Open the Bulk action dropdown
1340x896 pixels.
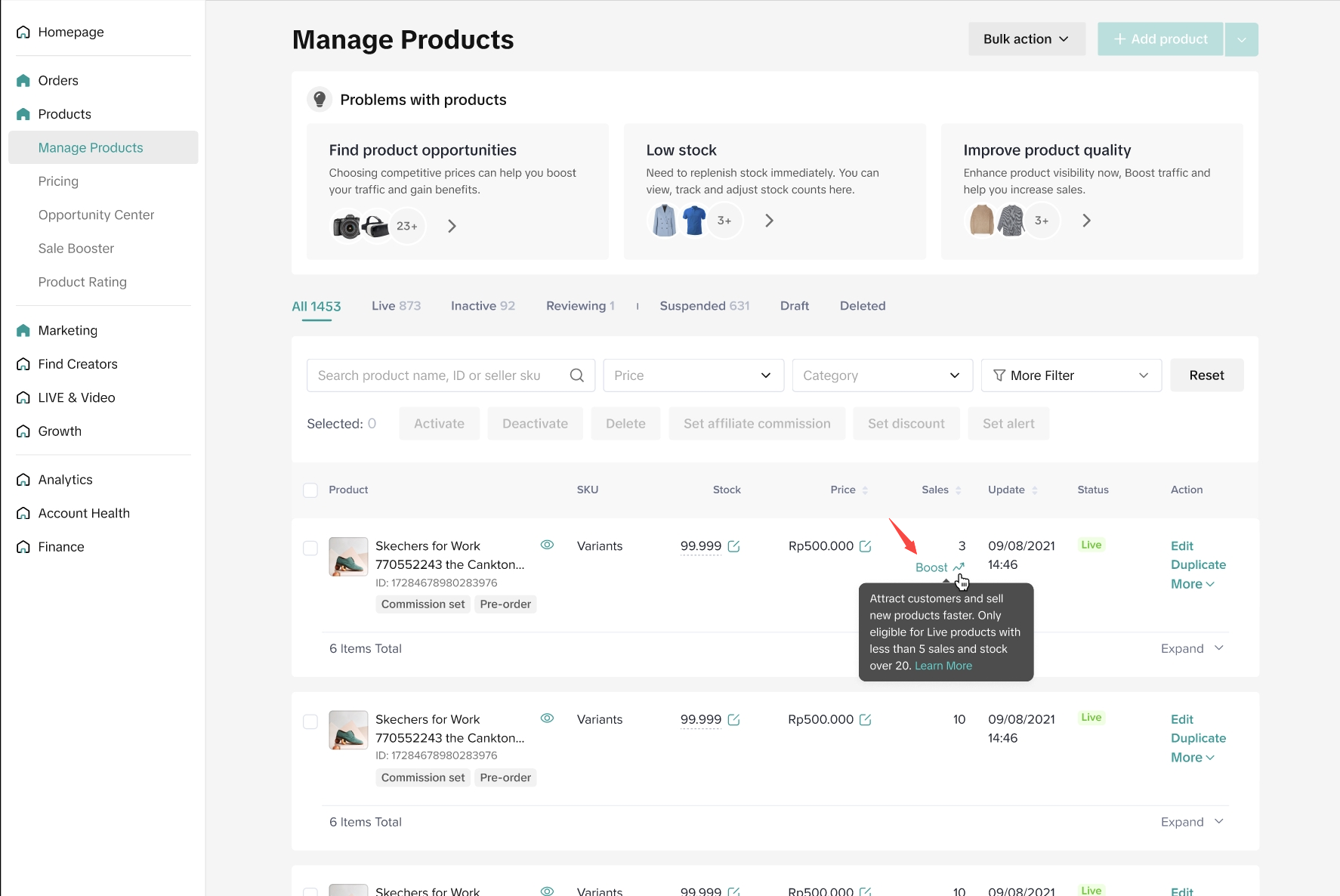pos(1026,39)
